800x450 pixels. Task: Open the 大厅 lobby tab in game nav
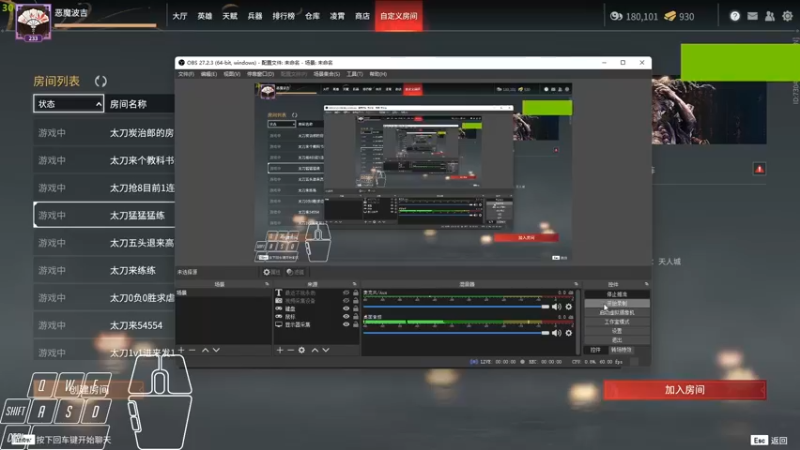pyautogui.click(x=180, y=16)
